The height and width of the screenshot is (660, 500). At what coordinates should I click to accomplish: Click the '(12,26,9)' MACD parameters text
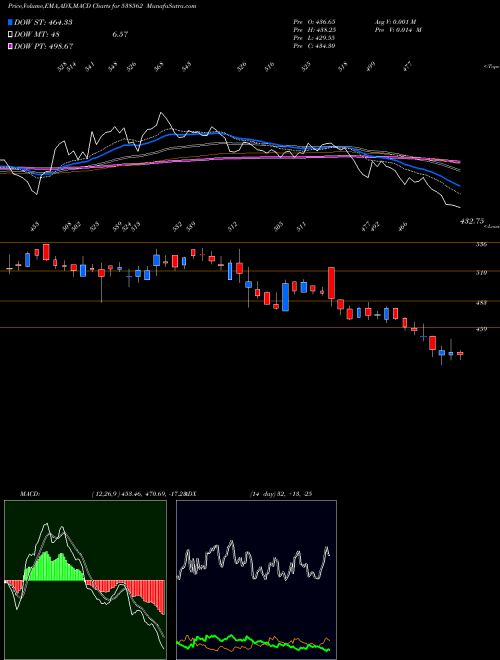105,494
